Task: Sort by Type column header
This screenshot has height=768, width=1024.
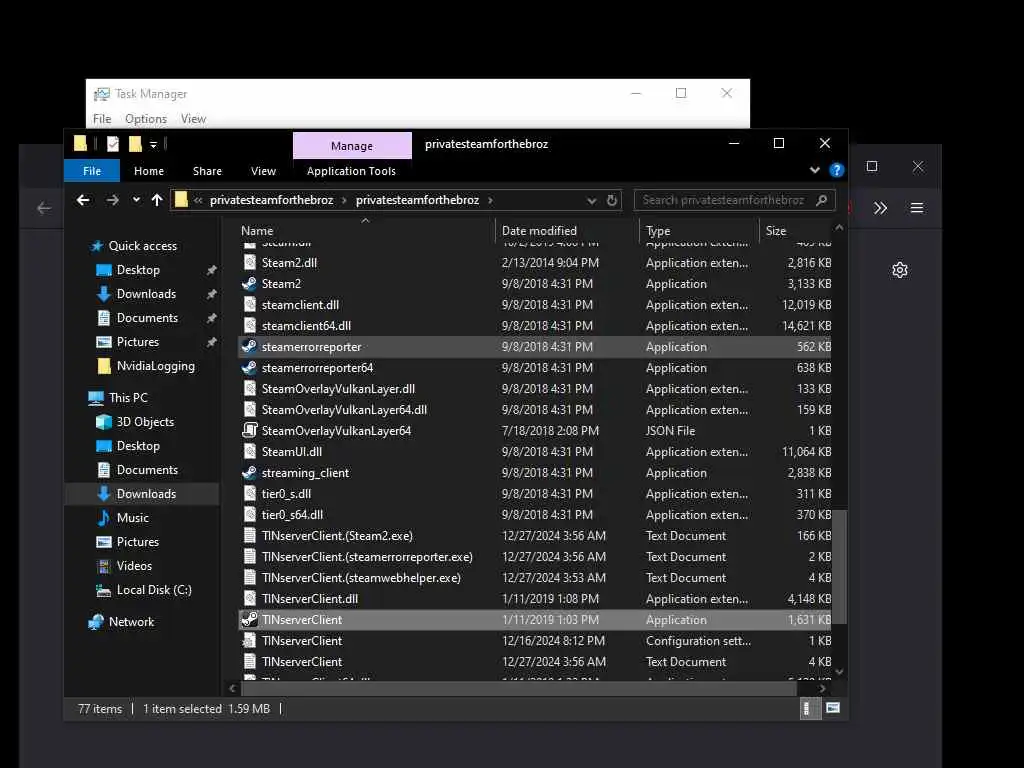Action: coord(699,231)
